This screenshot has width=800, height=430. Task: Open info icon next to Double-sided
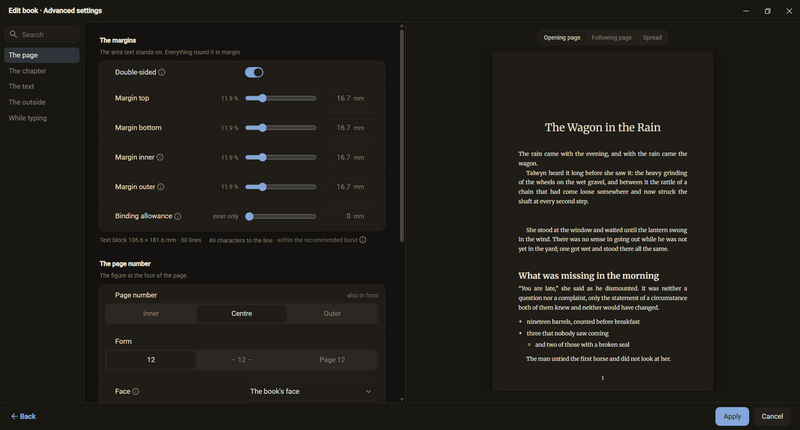(162, 72)
